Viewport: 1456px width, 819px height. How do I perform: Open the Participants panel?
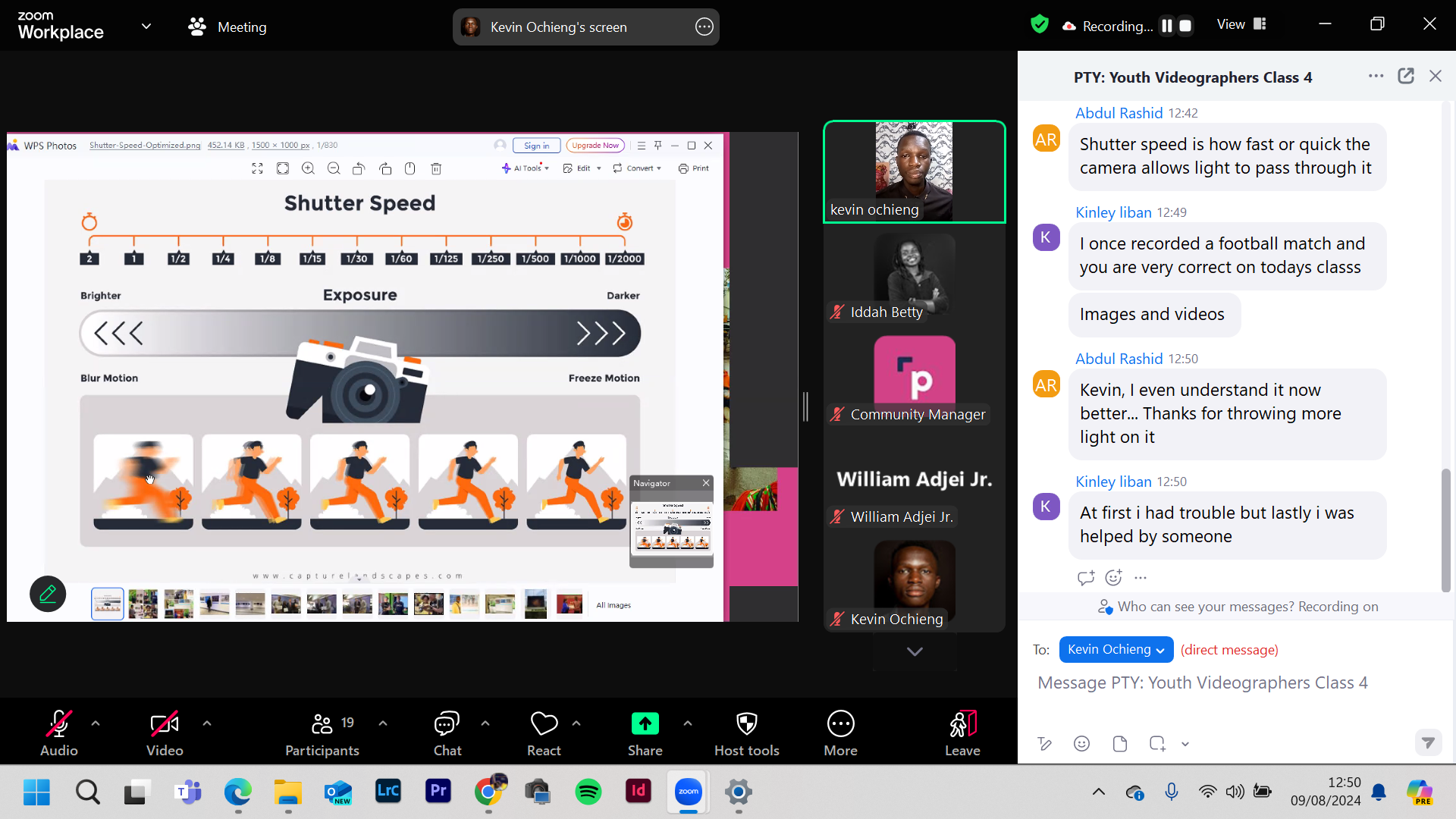point(322,733)
